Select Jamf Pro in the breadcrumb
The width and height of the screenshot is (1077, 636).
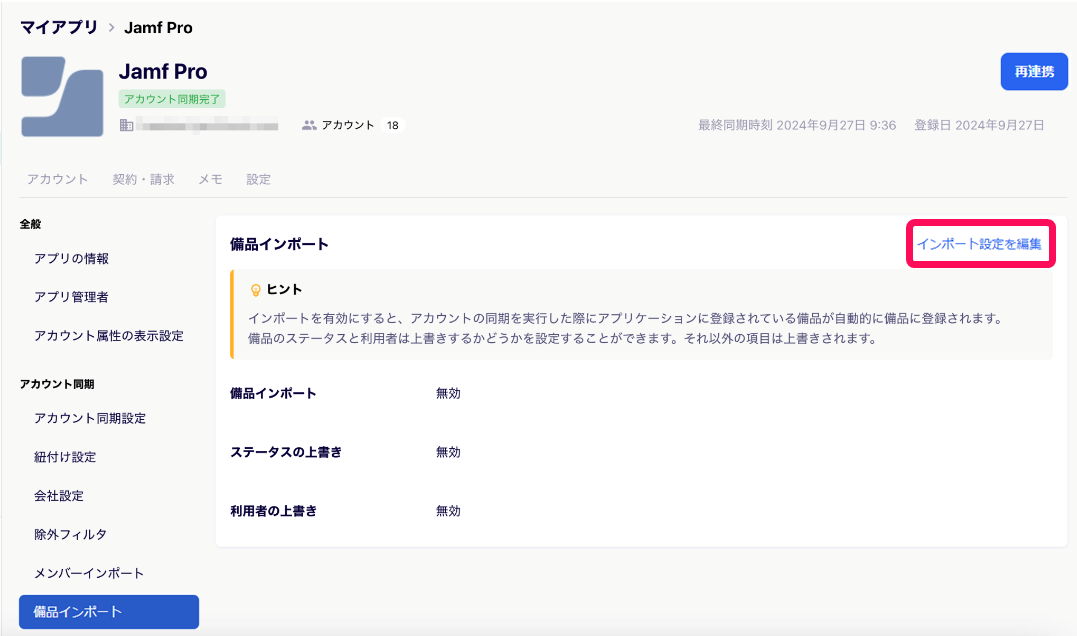pos(158,28)
